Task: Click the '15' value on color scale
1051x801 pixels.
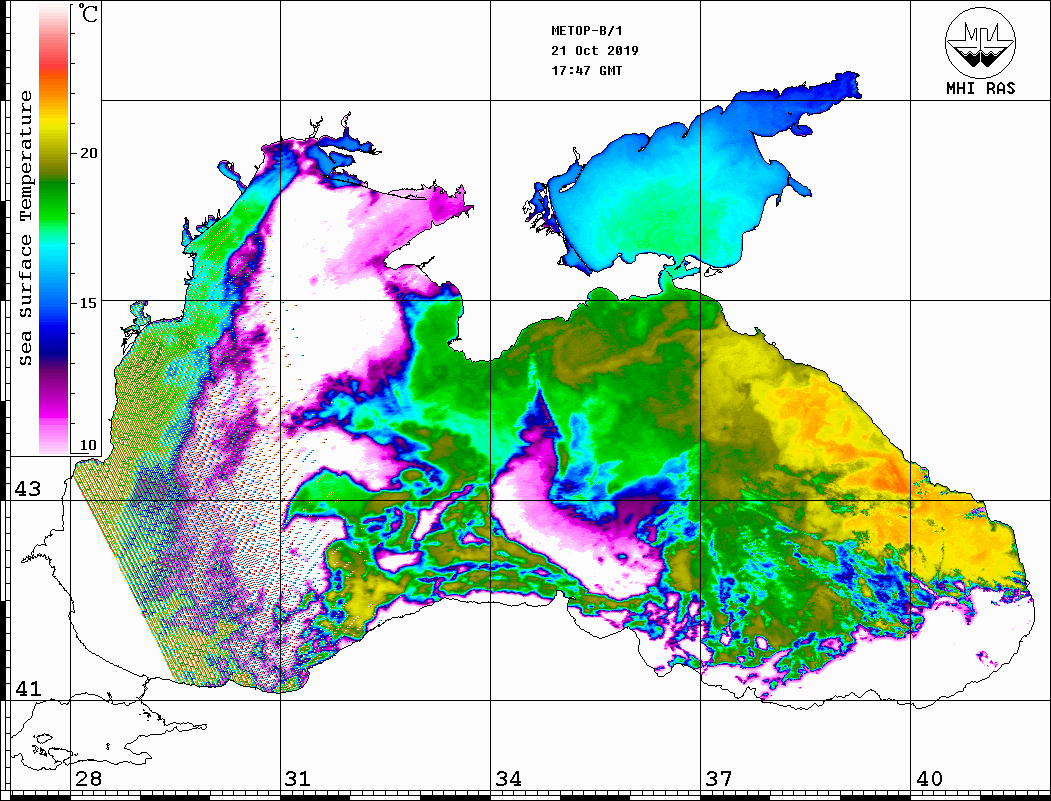Action: coord(88,302)
